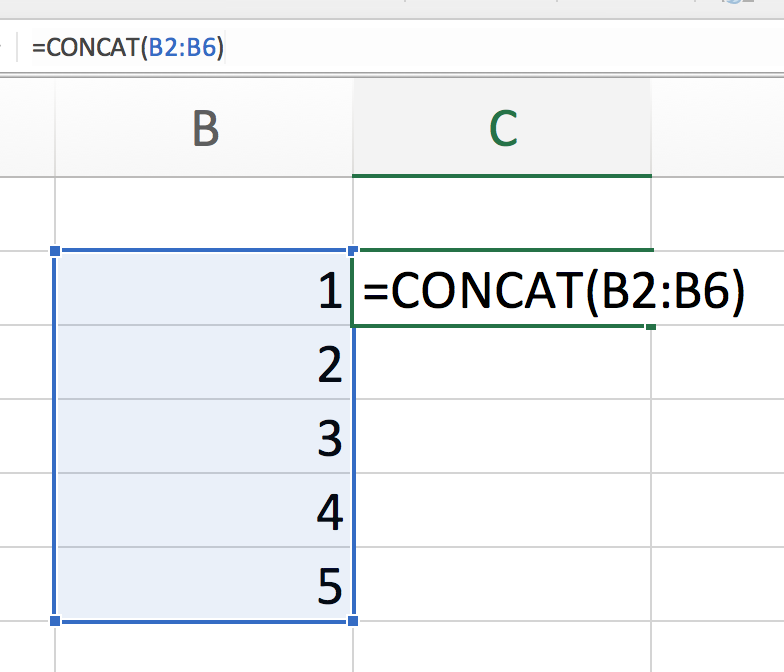Click the bottom-right handle of blue range
This screenshot has height=672, width=784.
(x=353, y=621)
